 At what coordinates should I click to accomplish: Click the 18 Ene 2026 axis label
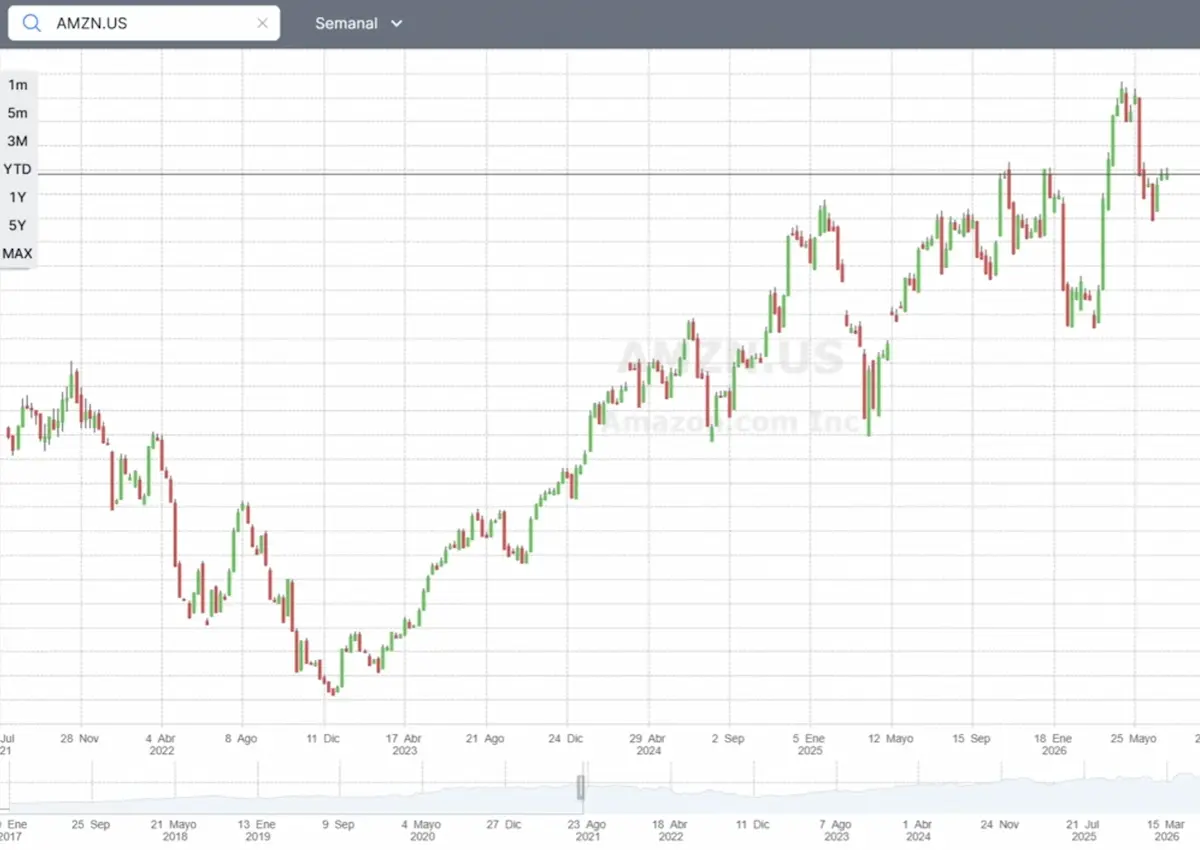coord(1054,744)
